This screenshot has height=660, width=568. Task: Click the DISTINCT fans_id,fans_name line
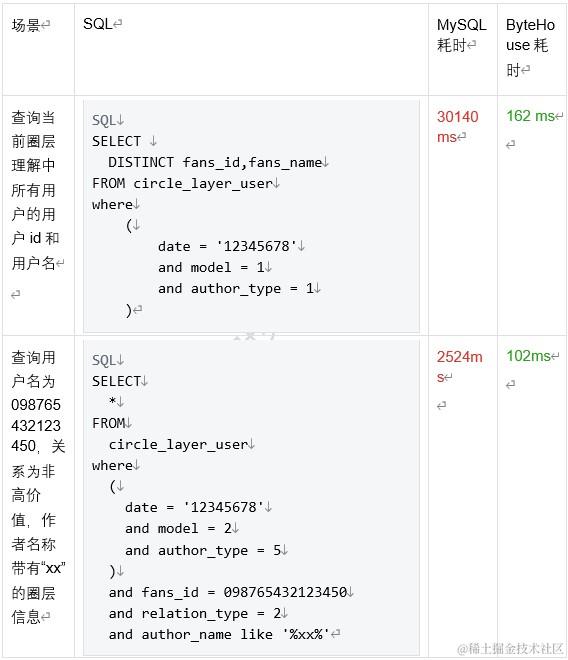pyautogui.click(x=215, y=162)
